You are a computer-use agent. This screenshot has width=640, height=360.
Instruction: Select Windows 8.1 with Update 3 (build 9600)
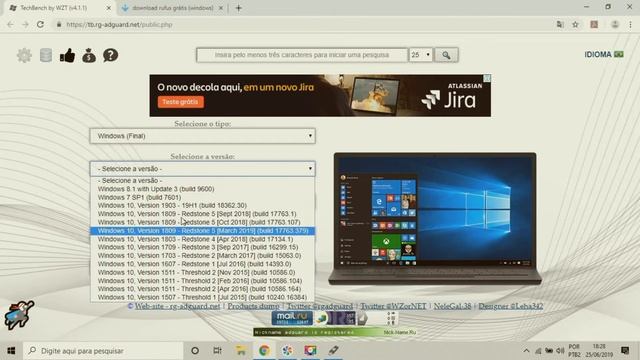pyautogui.click(x=202, y=189)
